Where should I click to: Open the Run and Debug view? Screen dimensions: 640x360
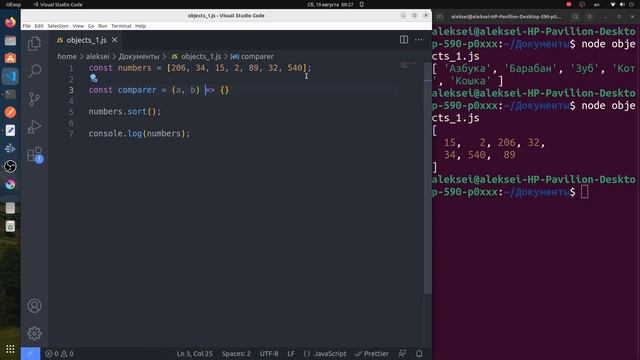click(34, 127)
